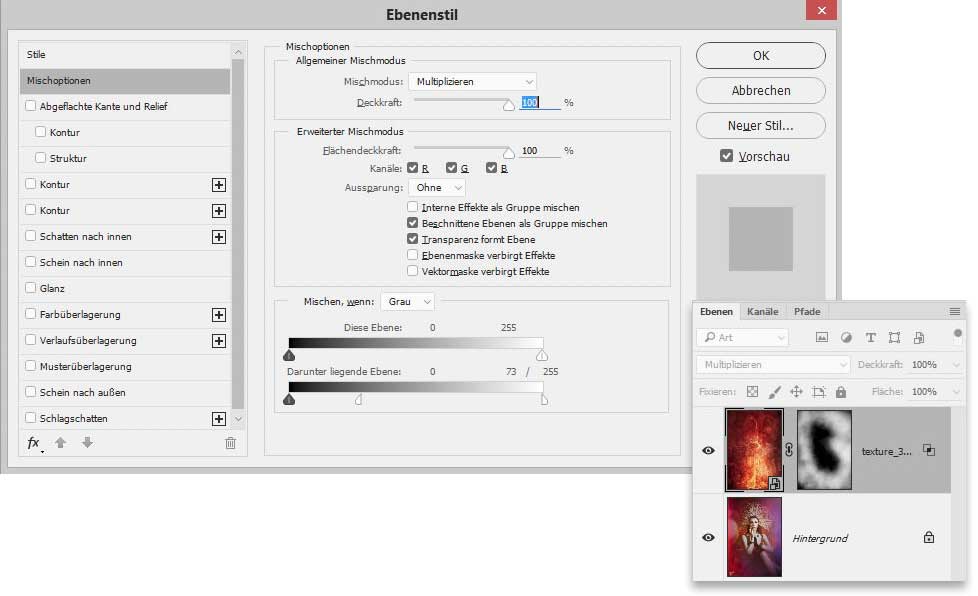Switch to the Kanäle tab
This screenshot has height=596, width=978.
763,312
